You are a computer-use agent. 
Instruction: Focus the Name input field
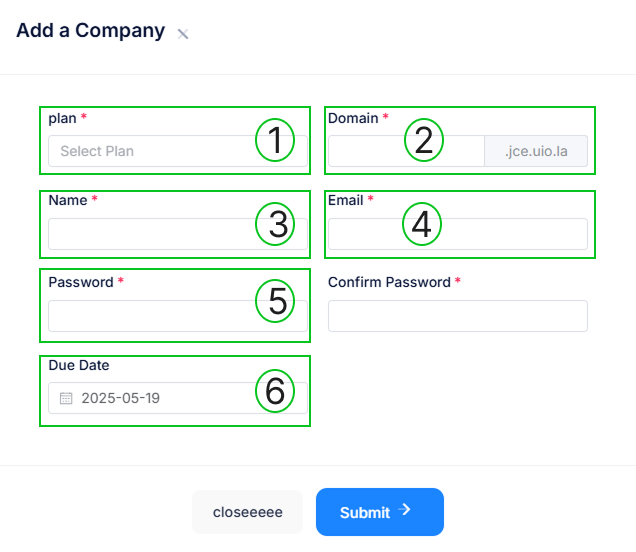(150, 234)
